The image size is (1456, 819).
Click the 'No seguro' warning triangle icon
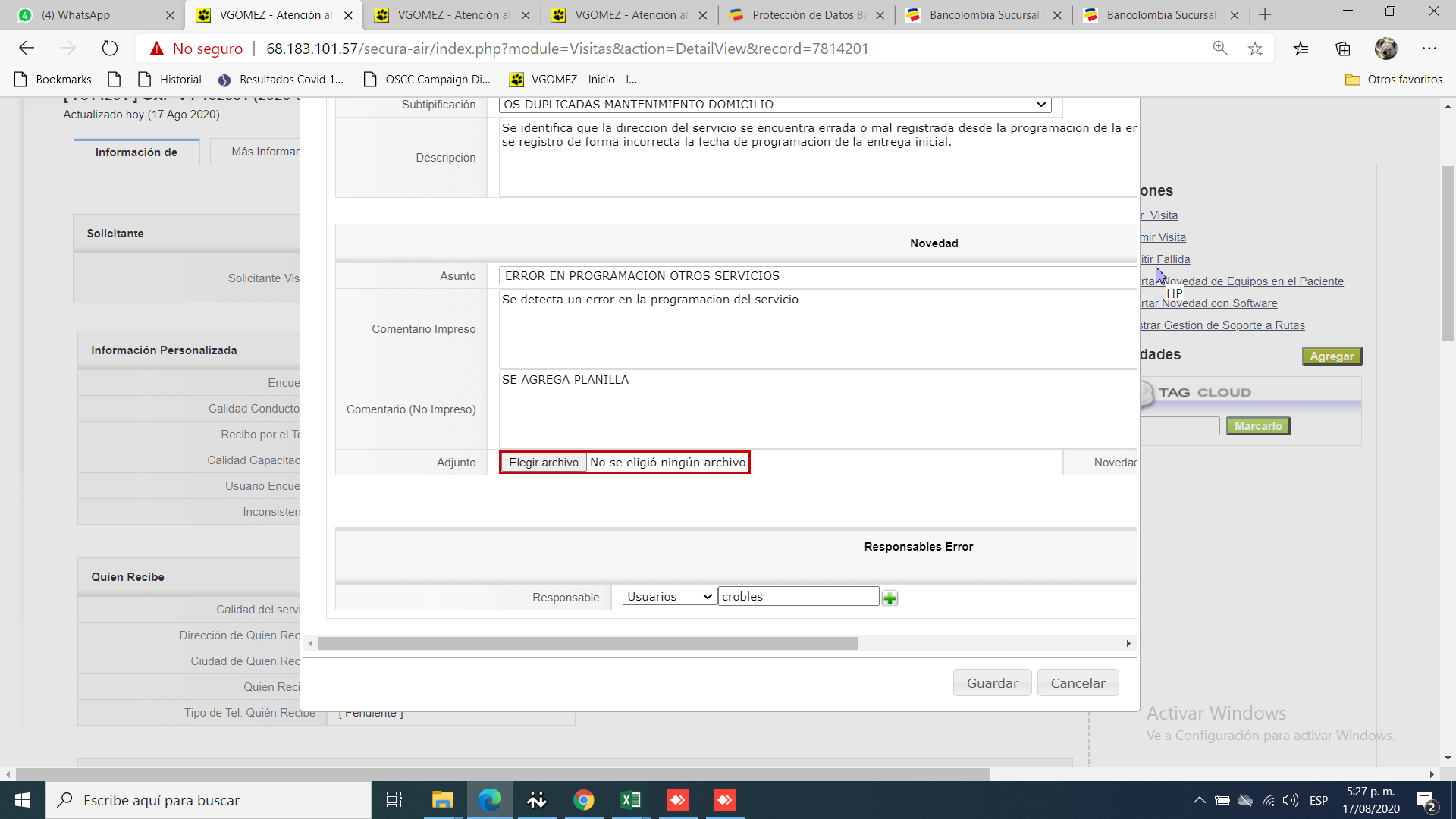pos(157,49)
